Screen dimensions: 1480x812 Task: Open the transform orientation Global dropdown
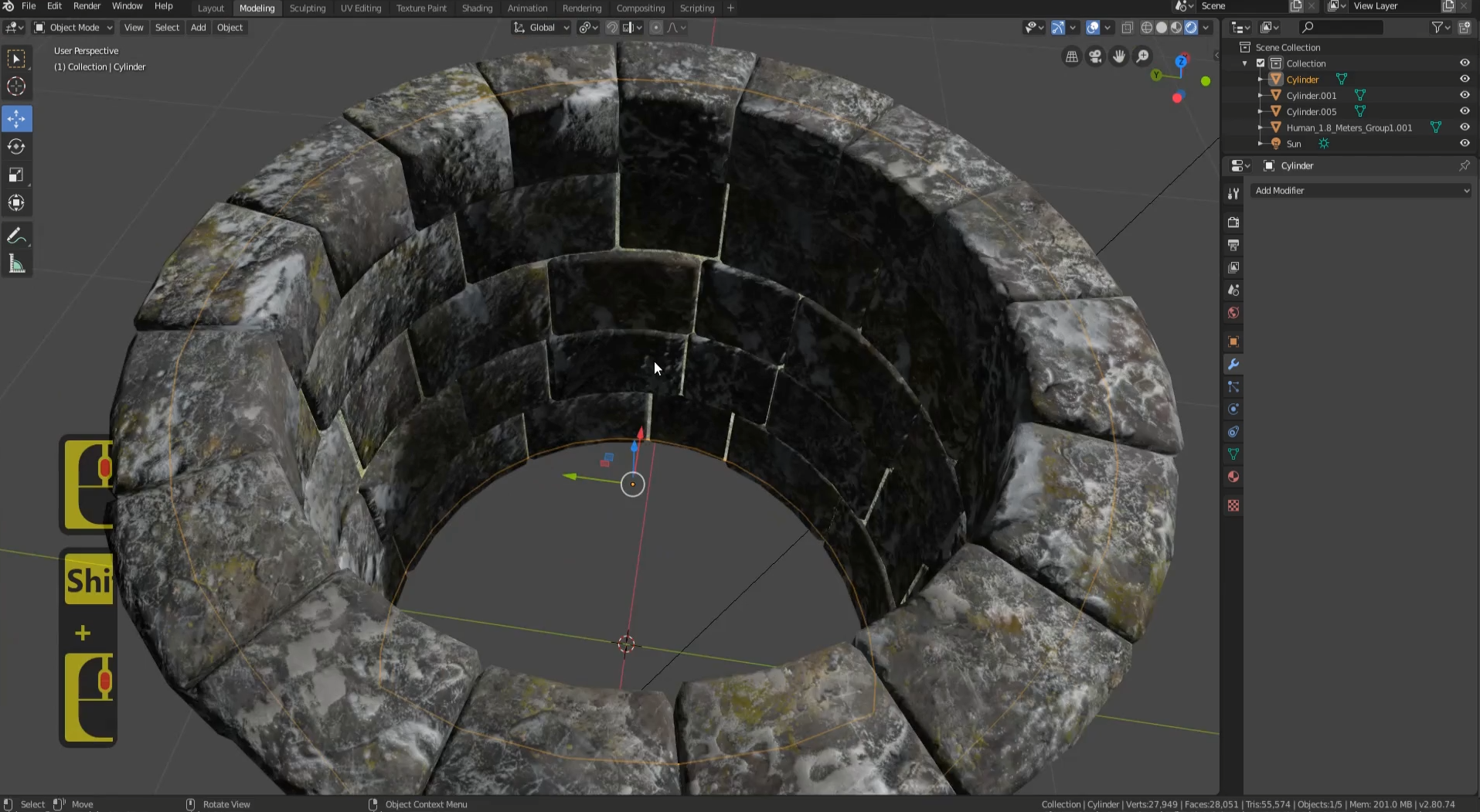[x=541, y=27]
